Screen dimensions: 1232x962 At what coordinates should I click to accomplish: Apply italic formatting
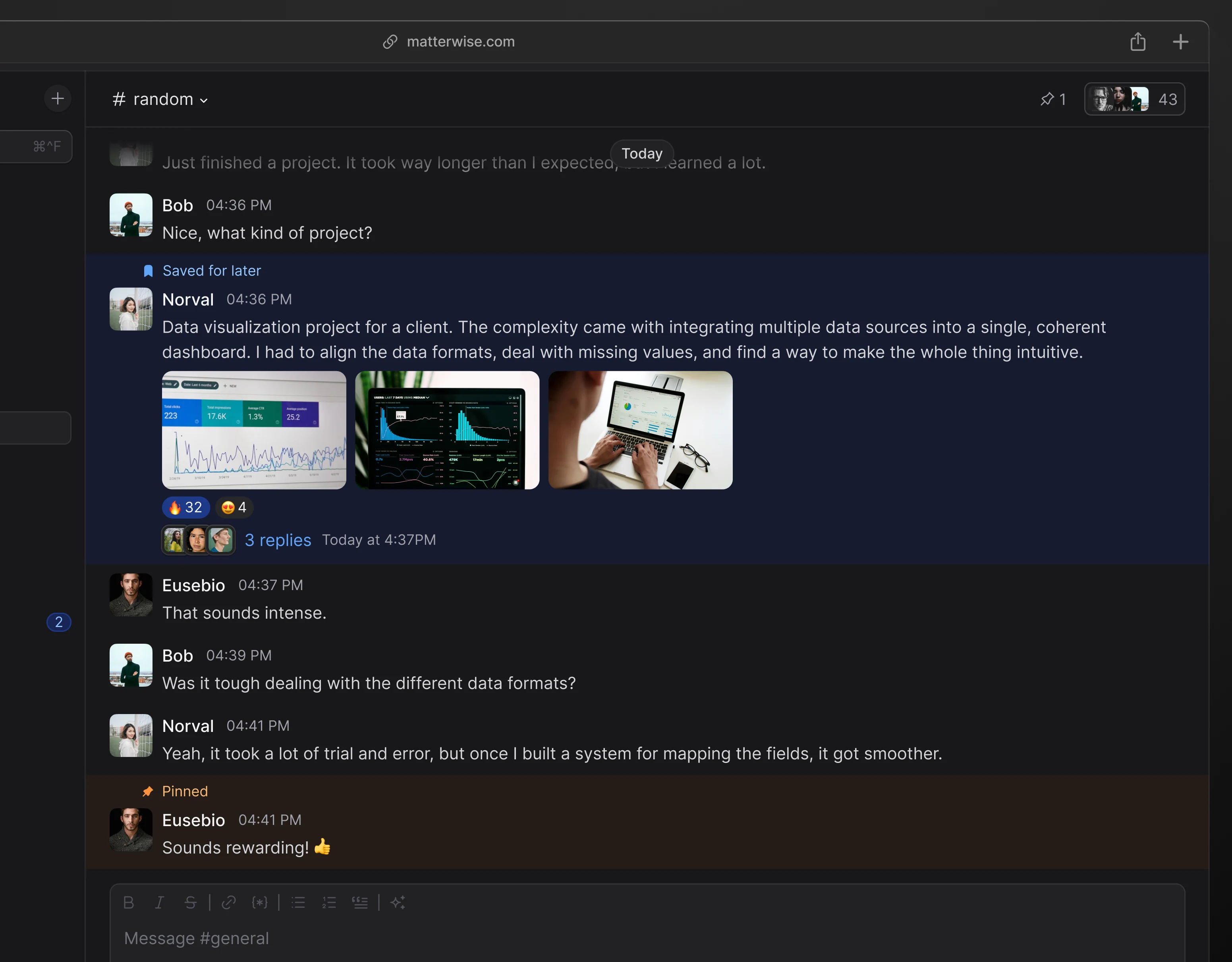(x=160, y=902)
